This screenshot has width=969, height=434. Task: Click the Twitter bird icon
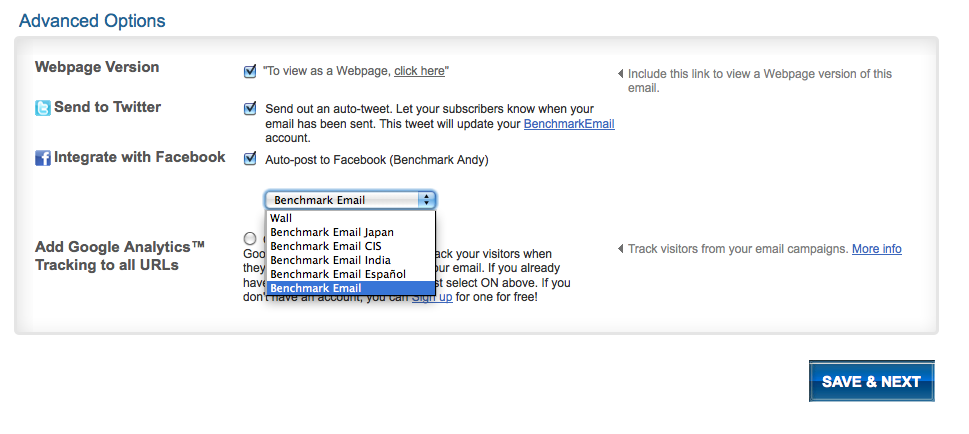click(x=43, y=108)
